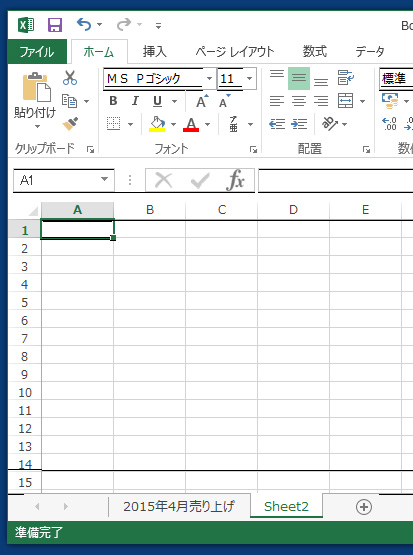The width and height of the screenshot is (413, 555).
Task: Click the Increase Font Size icon
Action: (202, 101)
